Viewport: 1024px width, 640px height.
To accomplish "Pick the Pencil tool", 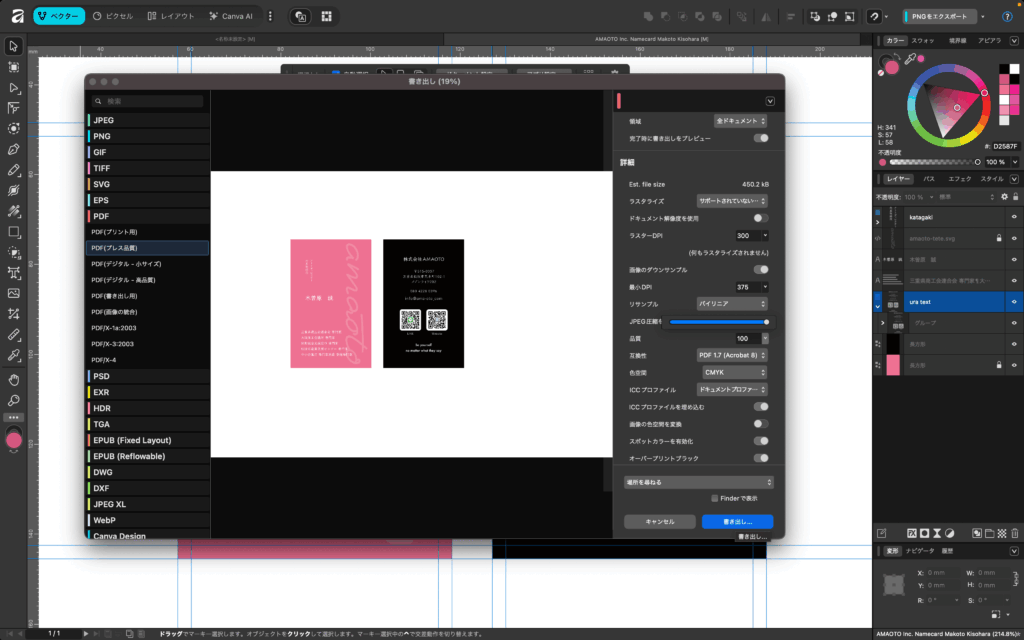I will pos(14,169).
